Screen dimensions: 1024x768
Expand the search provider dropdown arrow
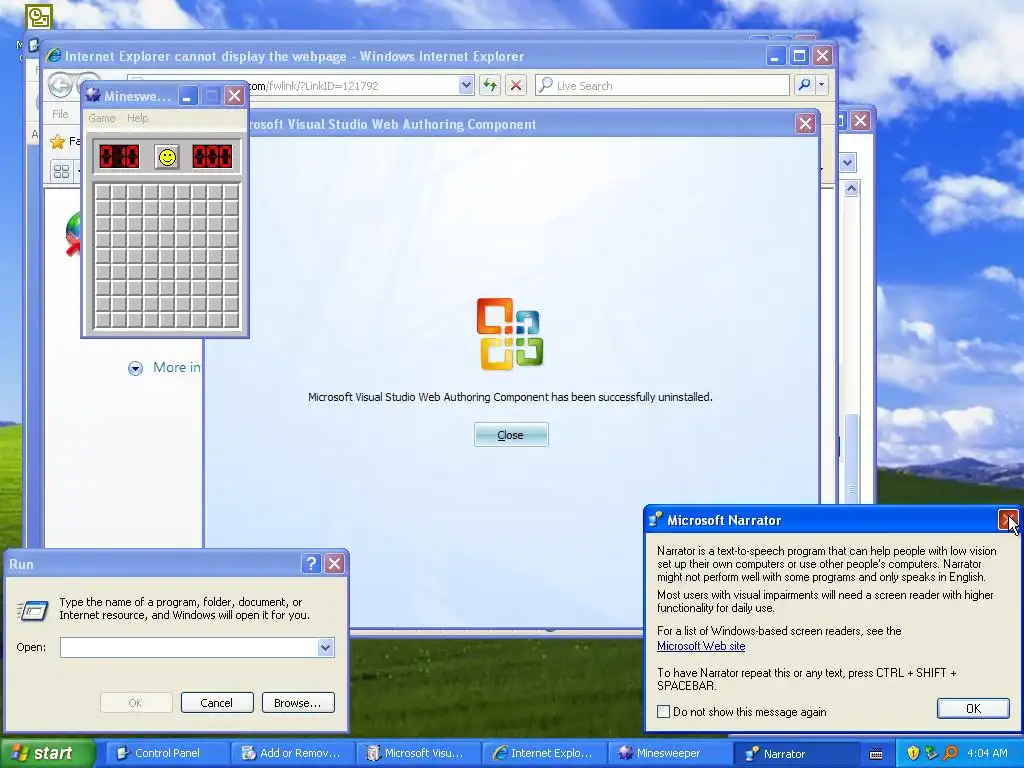click(822, 86)
